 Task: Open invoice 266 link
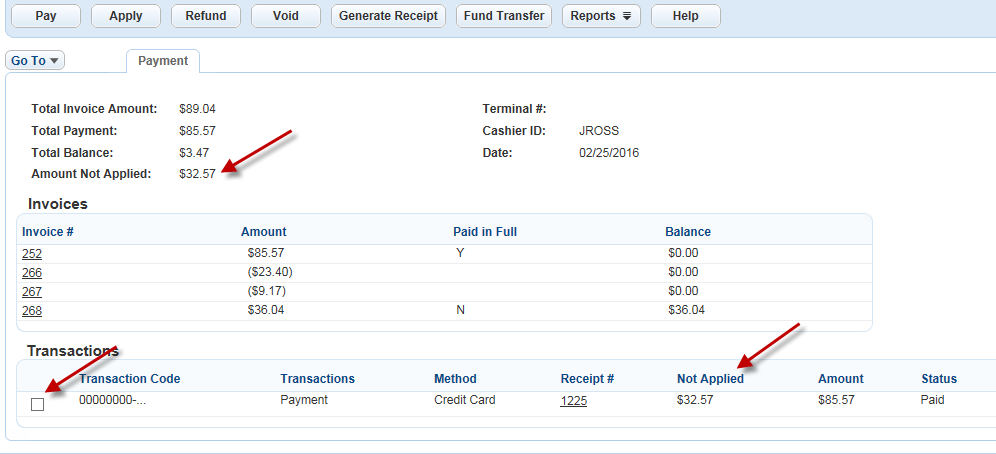point(32,272)
